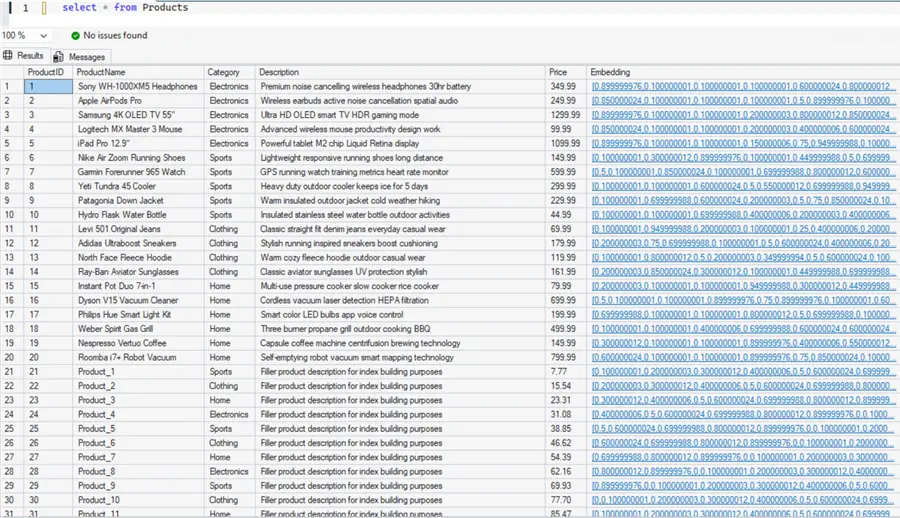Select the Instant Pot Duo 7-in-1 cell
The height and width of the screenshot is (518, 900).
(x=138, y=286)
